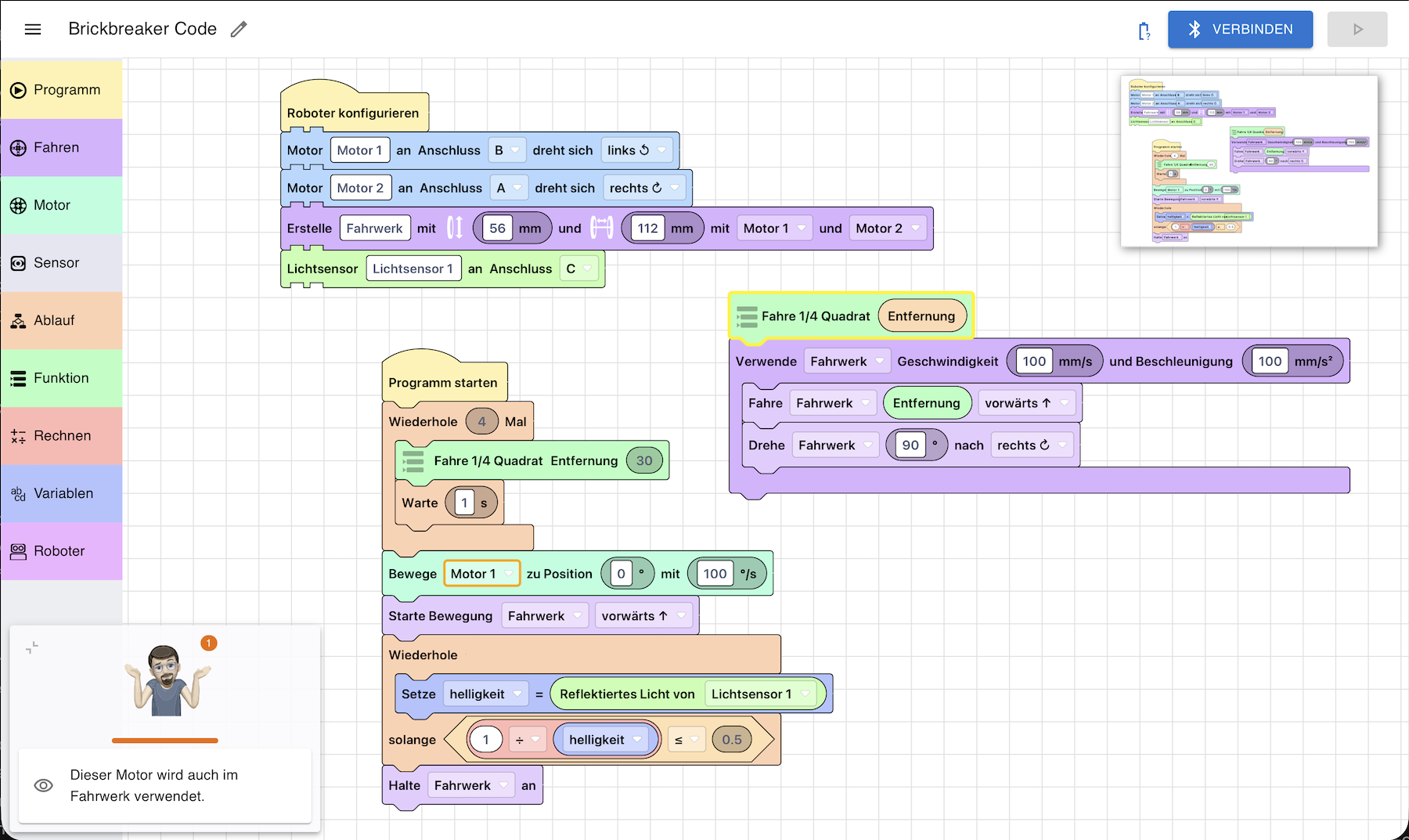
Task: Toggle the eye icon in hint message
Action: (x=44, y=785)
